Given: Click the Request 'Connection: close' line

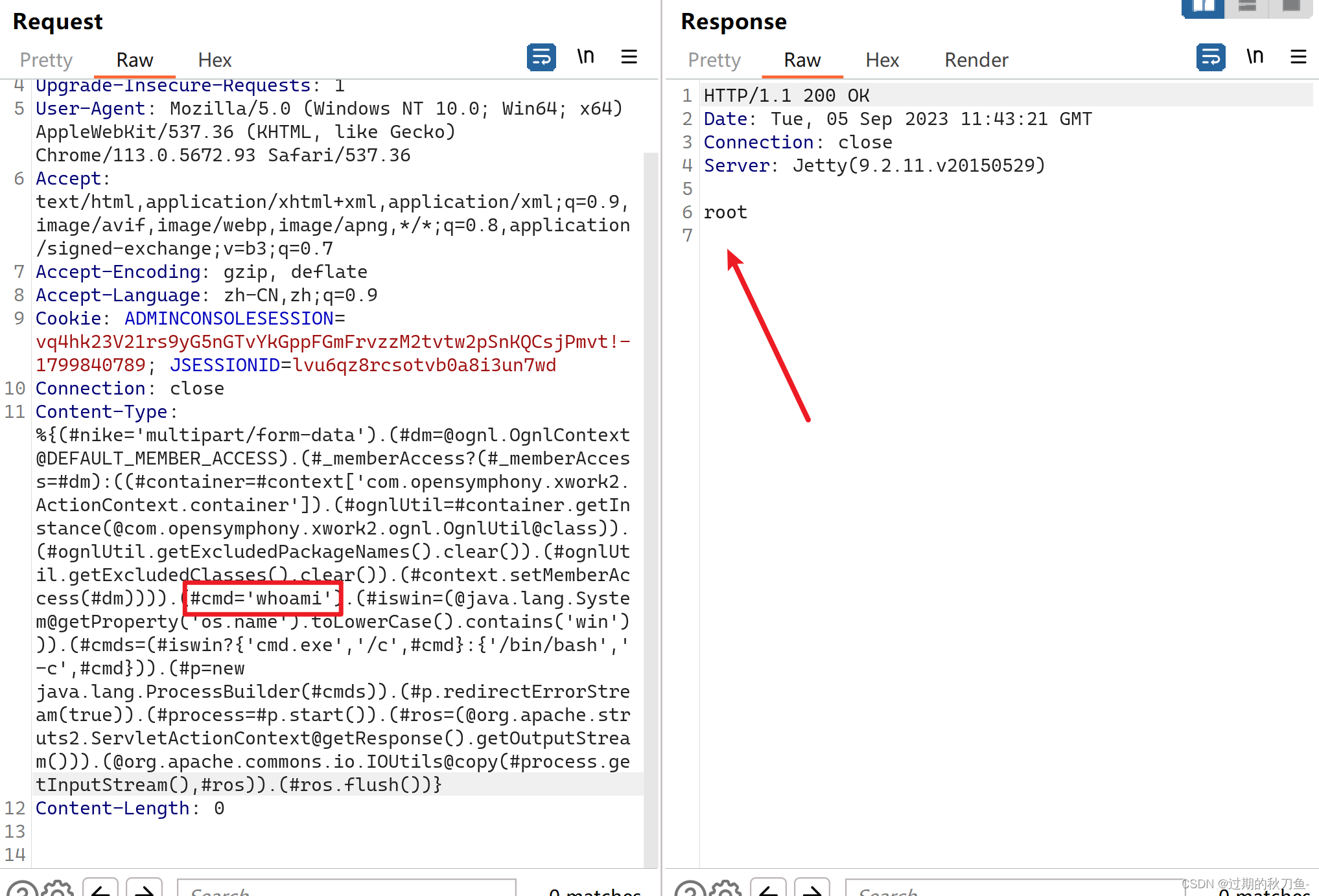Looking at the screenshot, I should click(130, 389).
